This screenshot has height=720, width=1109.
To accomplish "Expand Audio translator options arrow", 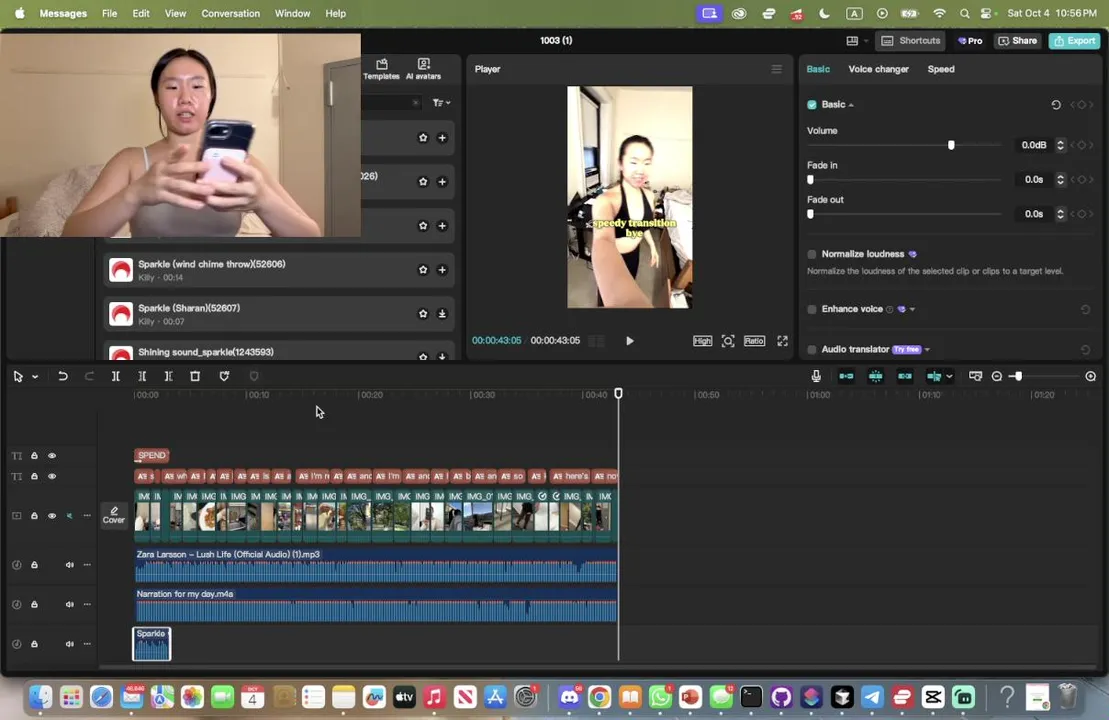I will 927,350.
